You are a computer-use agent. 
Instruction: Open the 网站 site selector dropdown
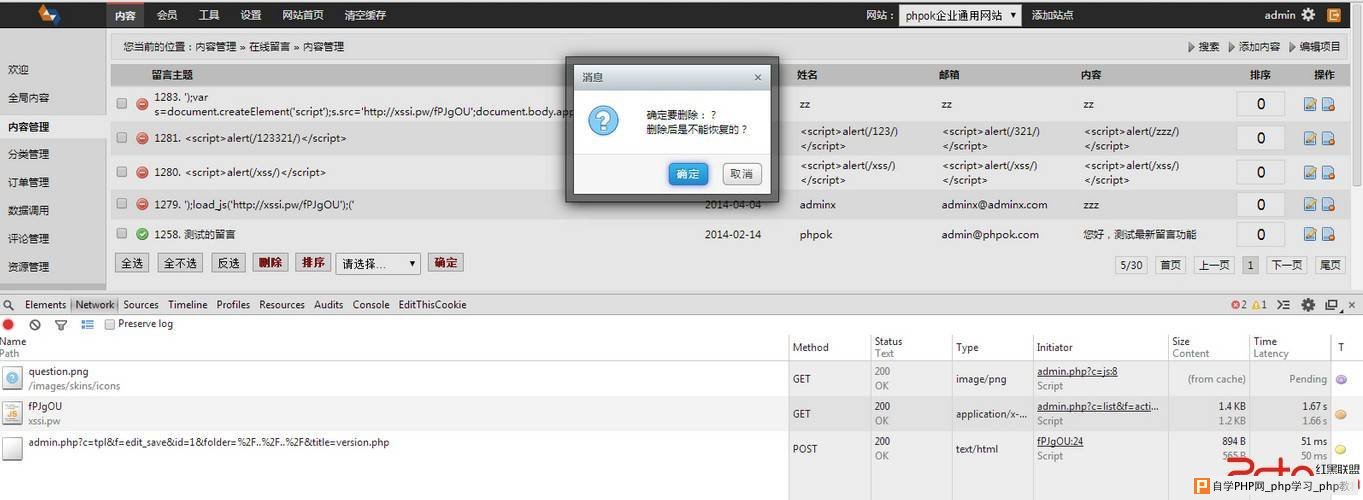point(960,15)
